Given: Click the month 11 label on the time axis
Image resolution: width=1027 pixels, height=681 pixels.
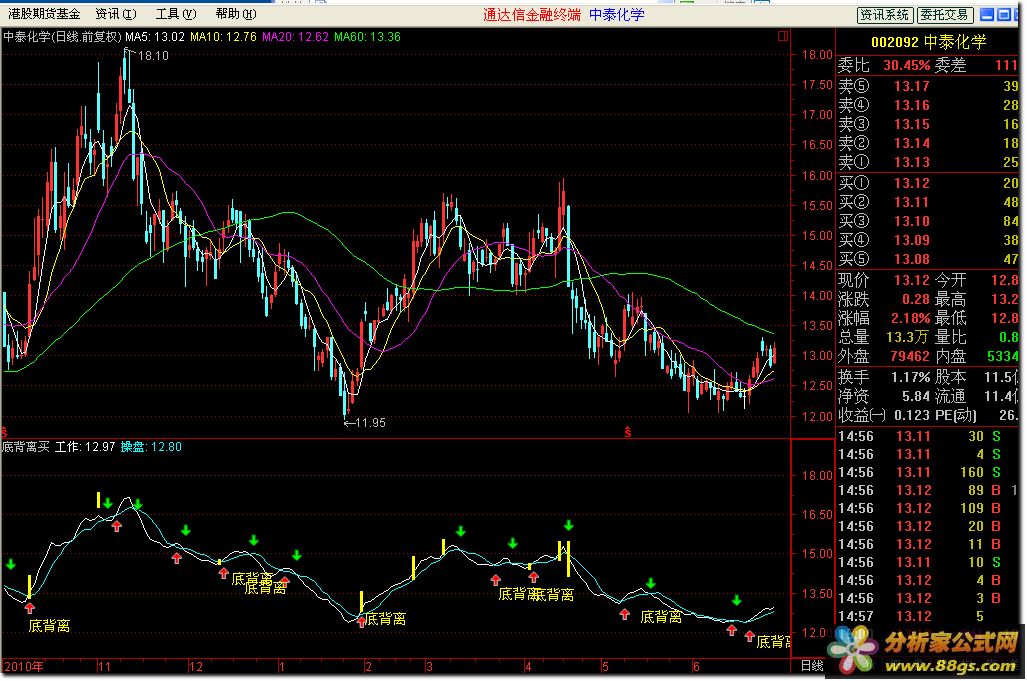Looking at the screenshot, I should coord(104,667).
